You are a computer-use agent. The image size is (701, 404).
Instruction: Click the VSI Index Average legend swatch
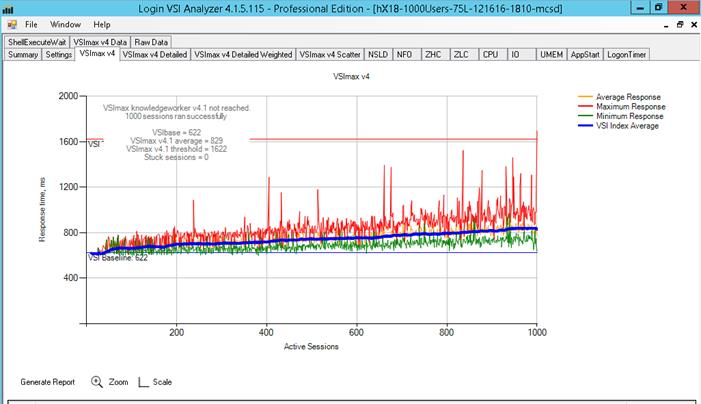585,126
